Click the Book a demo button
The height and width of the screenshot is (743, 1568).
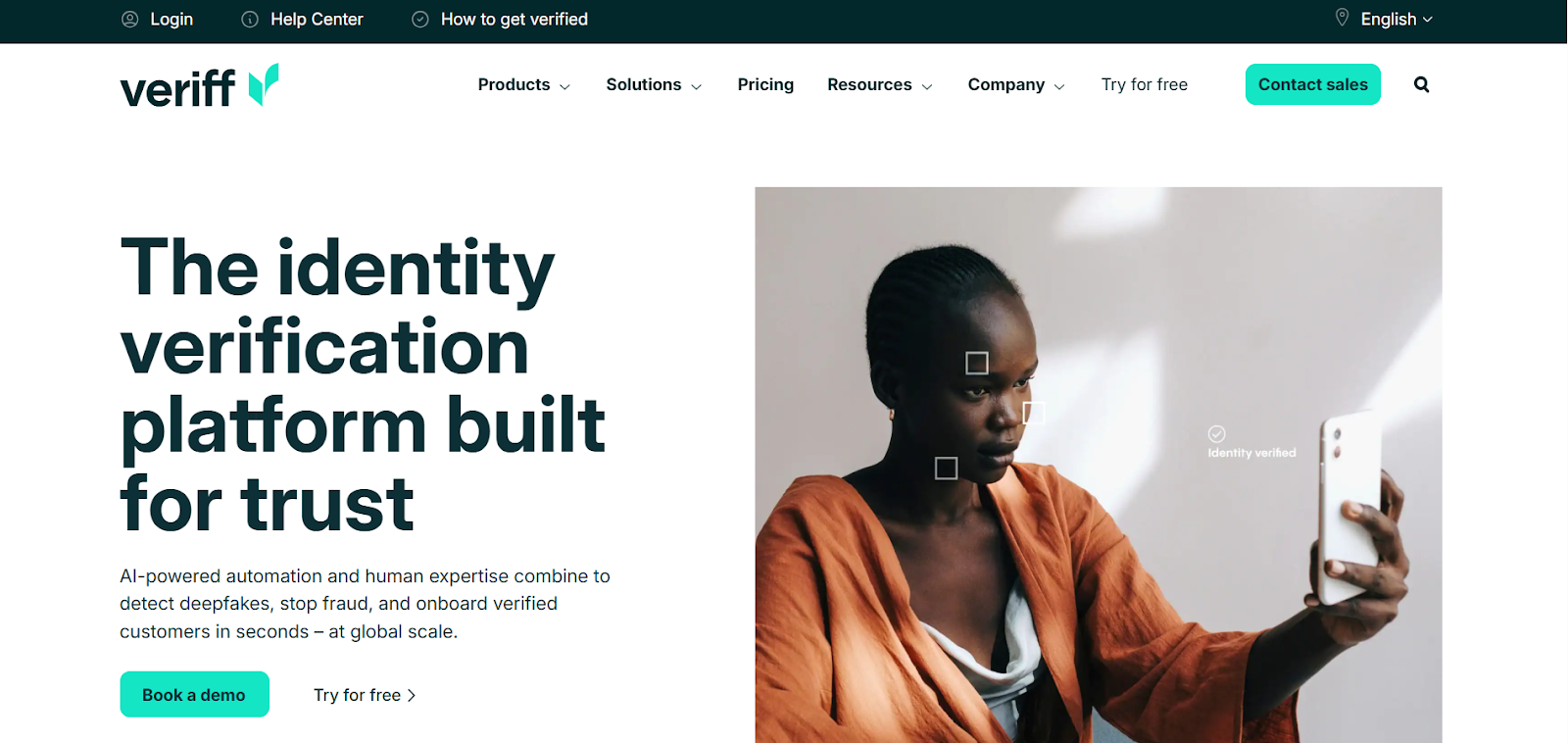194,694
